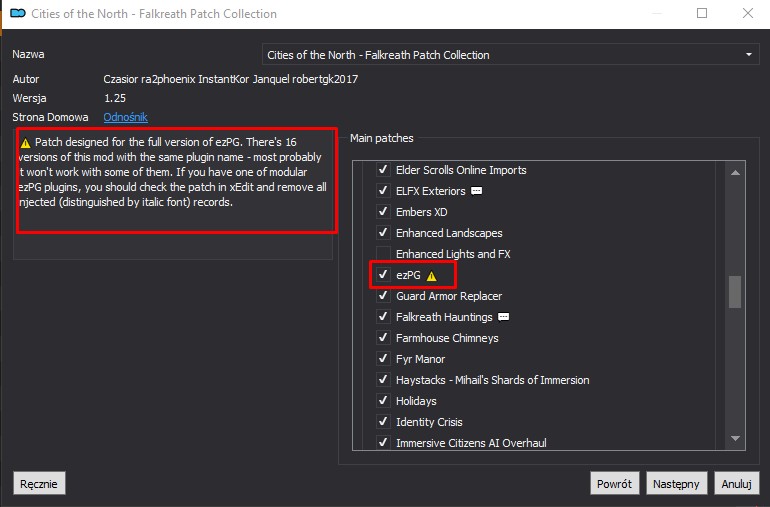Click the patch list scrollbar thumb
The height and width of the screenshot is (507, 770).
click(x=735, y=292)
